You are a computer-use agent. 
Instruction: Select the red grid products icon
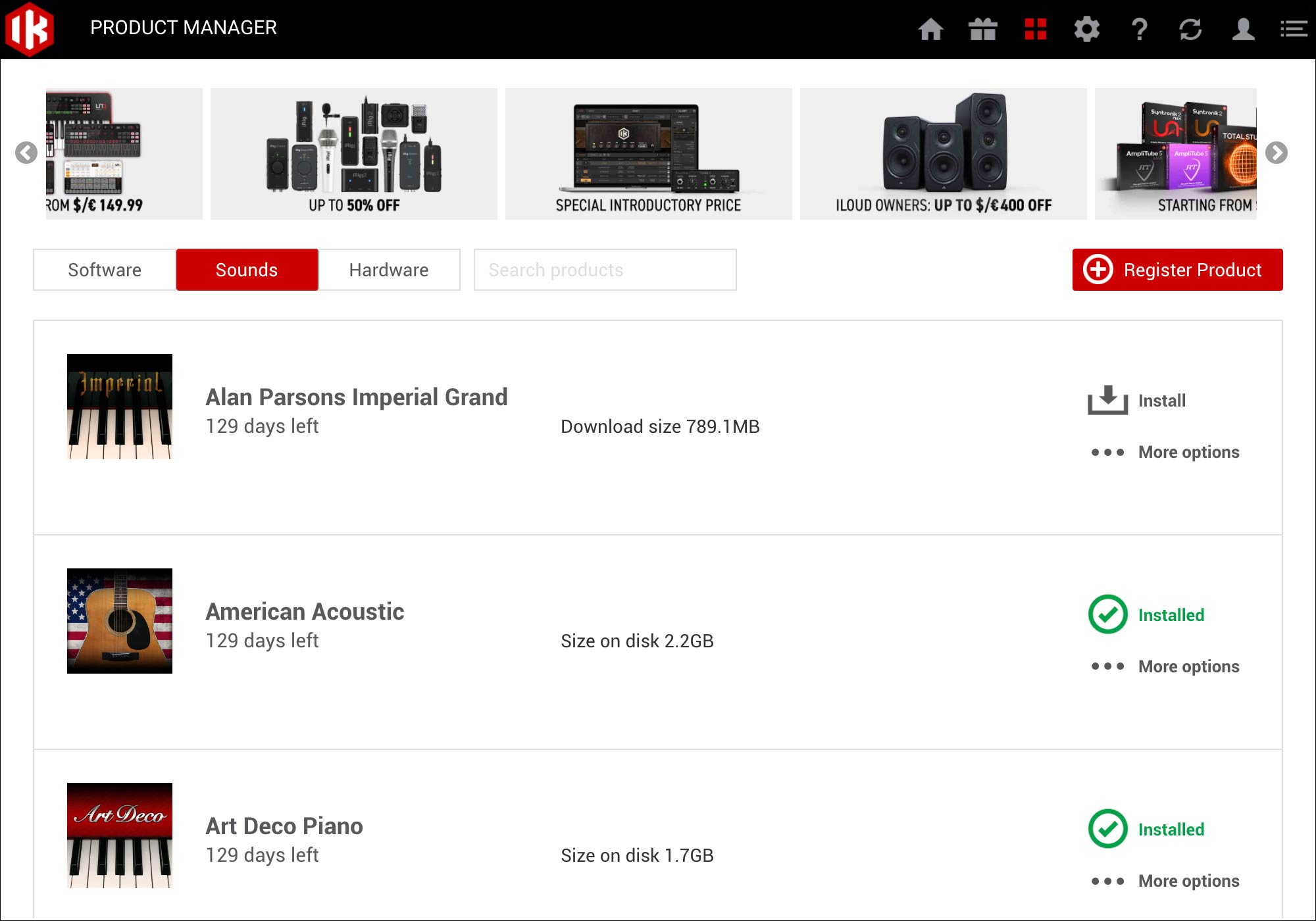click(x=1035, y=29)
